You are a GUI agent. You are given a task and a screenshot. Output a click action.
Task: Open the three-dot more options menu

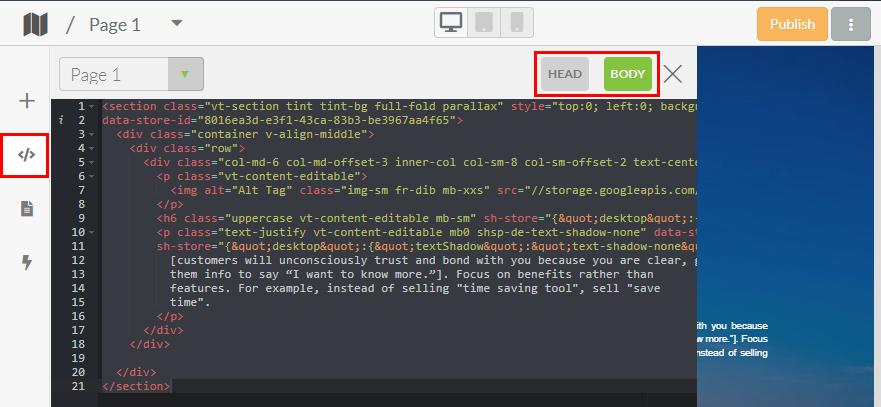[x=851, y=24]
